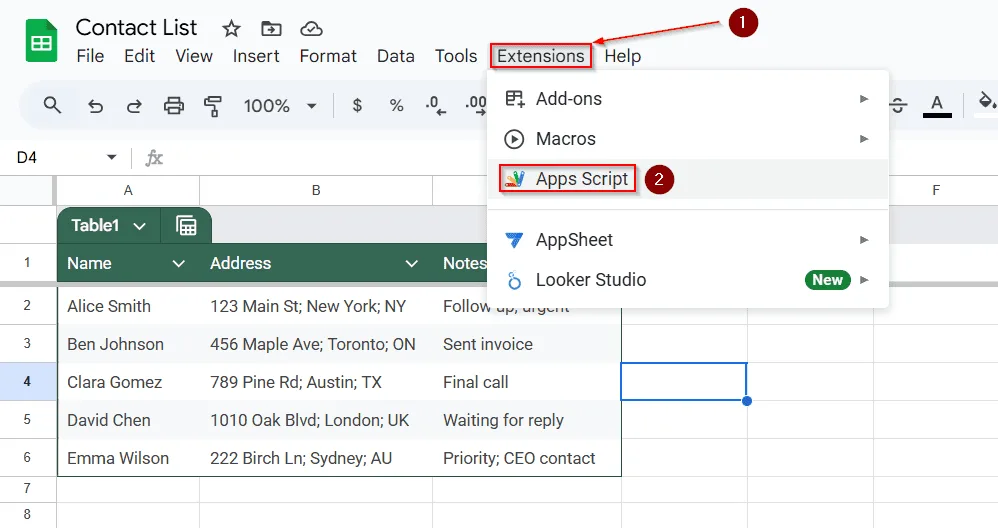998x528 pixels.
Task: Activate the paint format tool
Action: (x=213, y=106)
